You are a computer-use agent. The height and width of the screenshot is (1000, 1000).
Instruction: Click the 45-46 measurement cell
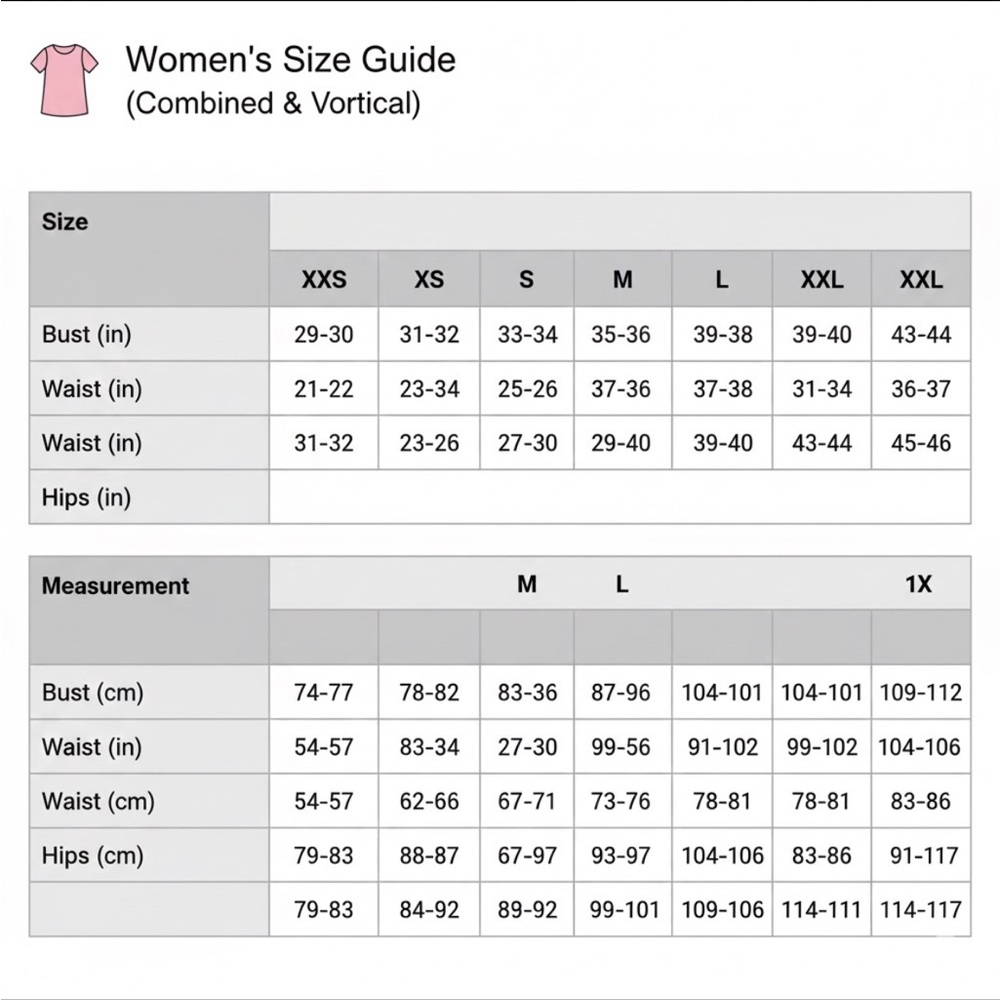[x=921, y=443]
